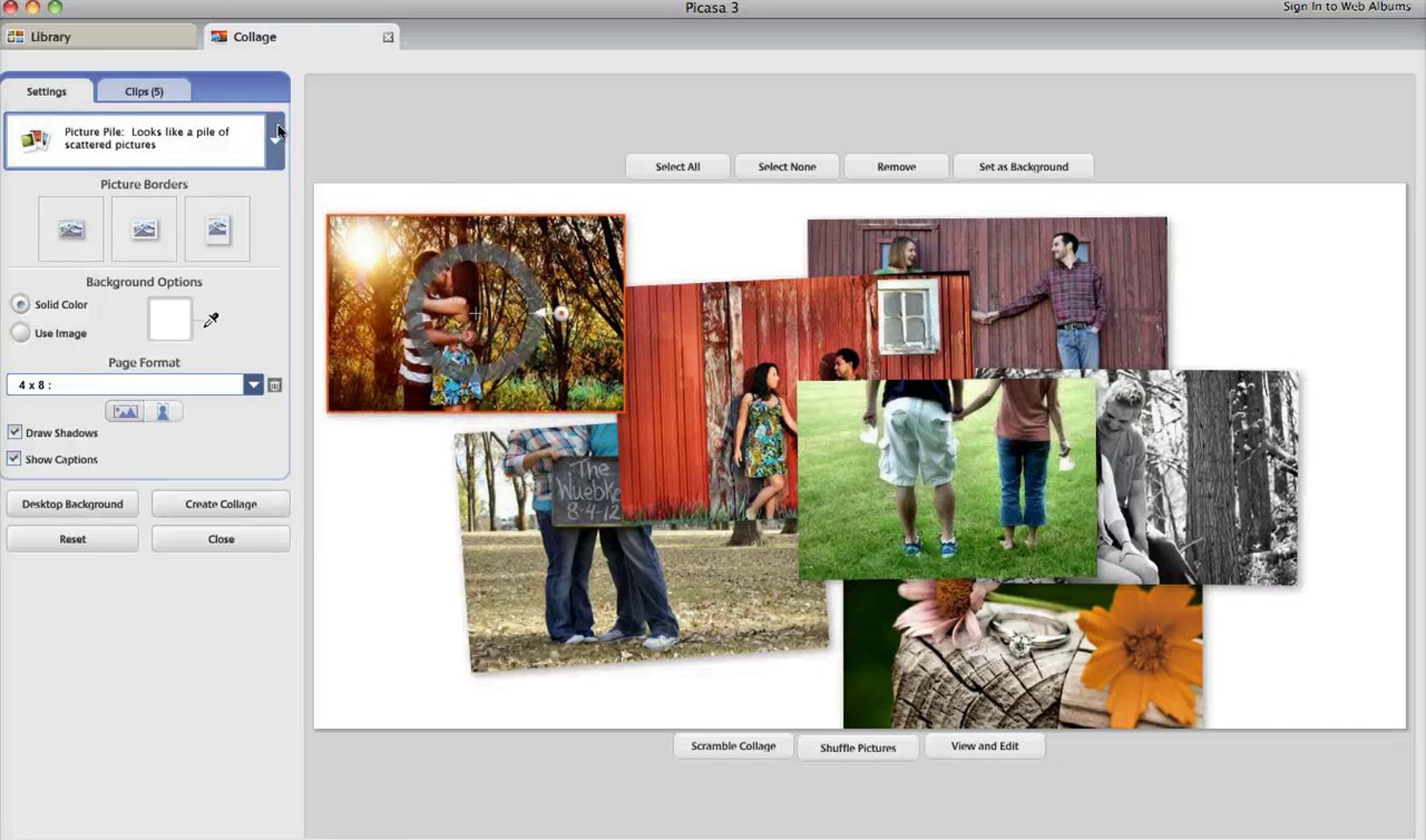Click the 4 x 8 page format field
This screenshot has width=1426, height=840.
pos(125,385)
